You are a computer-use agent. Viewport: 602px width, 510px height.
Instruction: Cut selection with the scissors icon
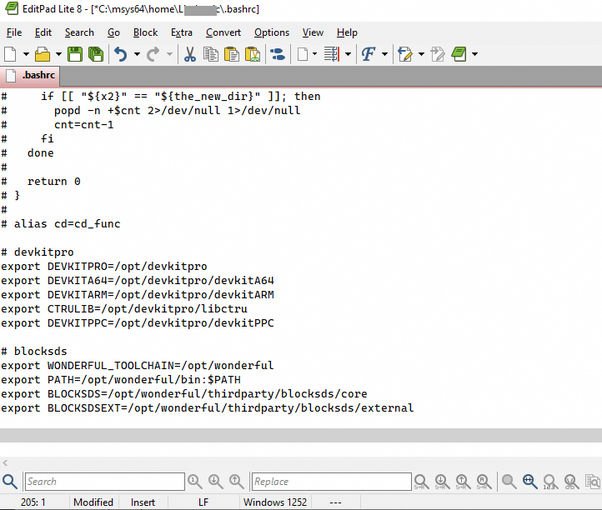point(190,54)
